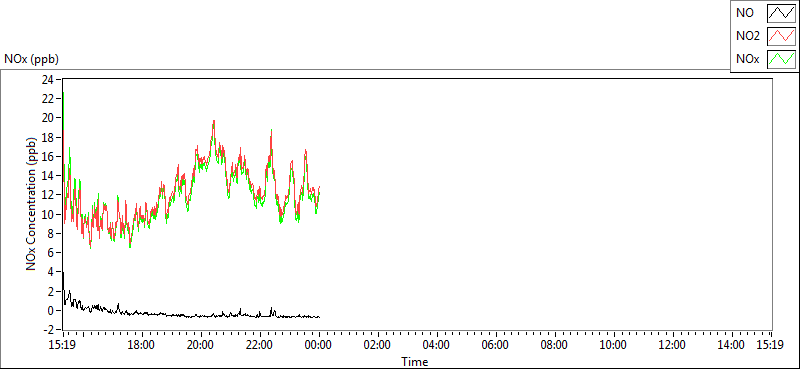This screenshot has width=800, height=369.
Task: Edit the 24 maximum y-axis value
Action: pyautogui.click(x=48, y=79)
